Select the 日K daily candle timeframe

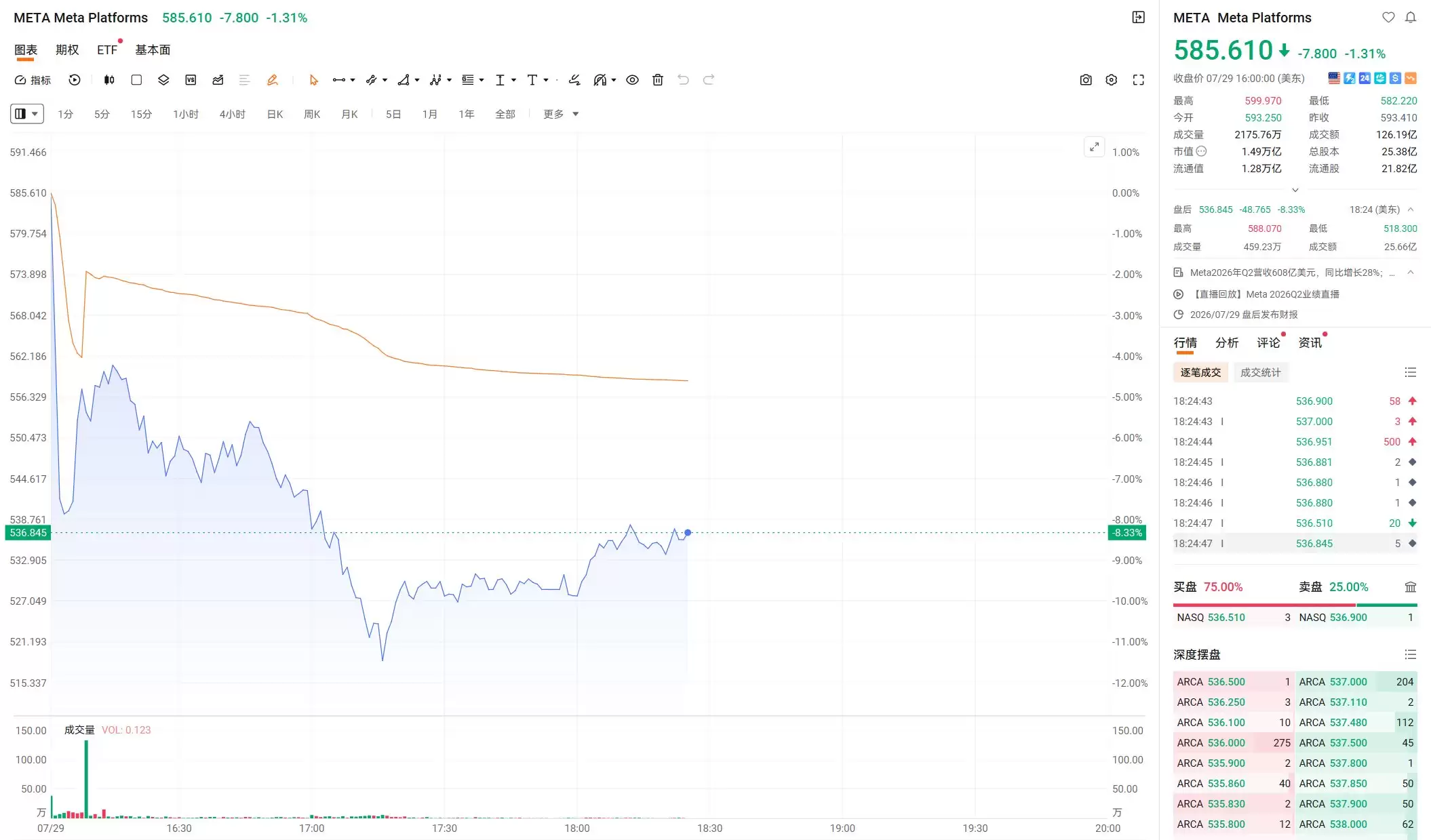point(275,114)
